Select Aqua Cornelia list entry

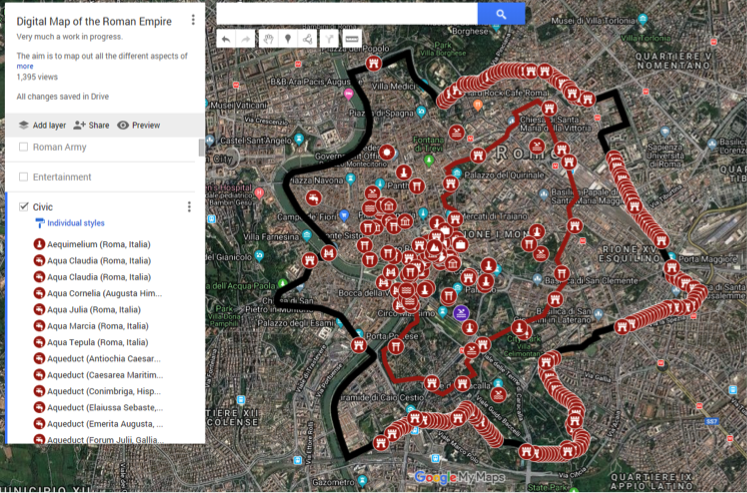pyautogui.click(x=104, y=293)
